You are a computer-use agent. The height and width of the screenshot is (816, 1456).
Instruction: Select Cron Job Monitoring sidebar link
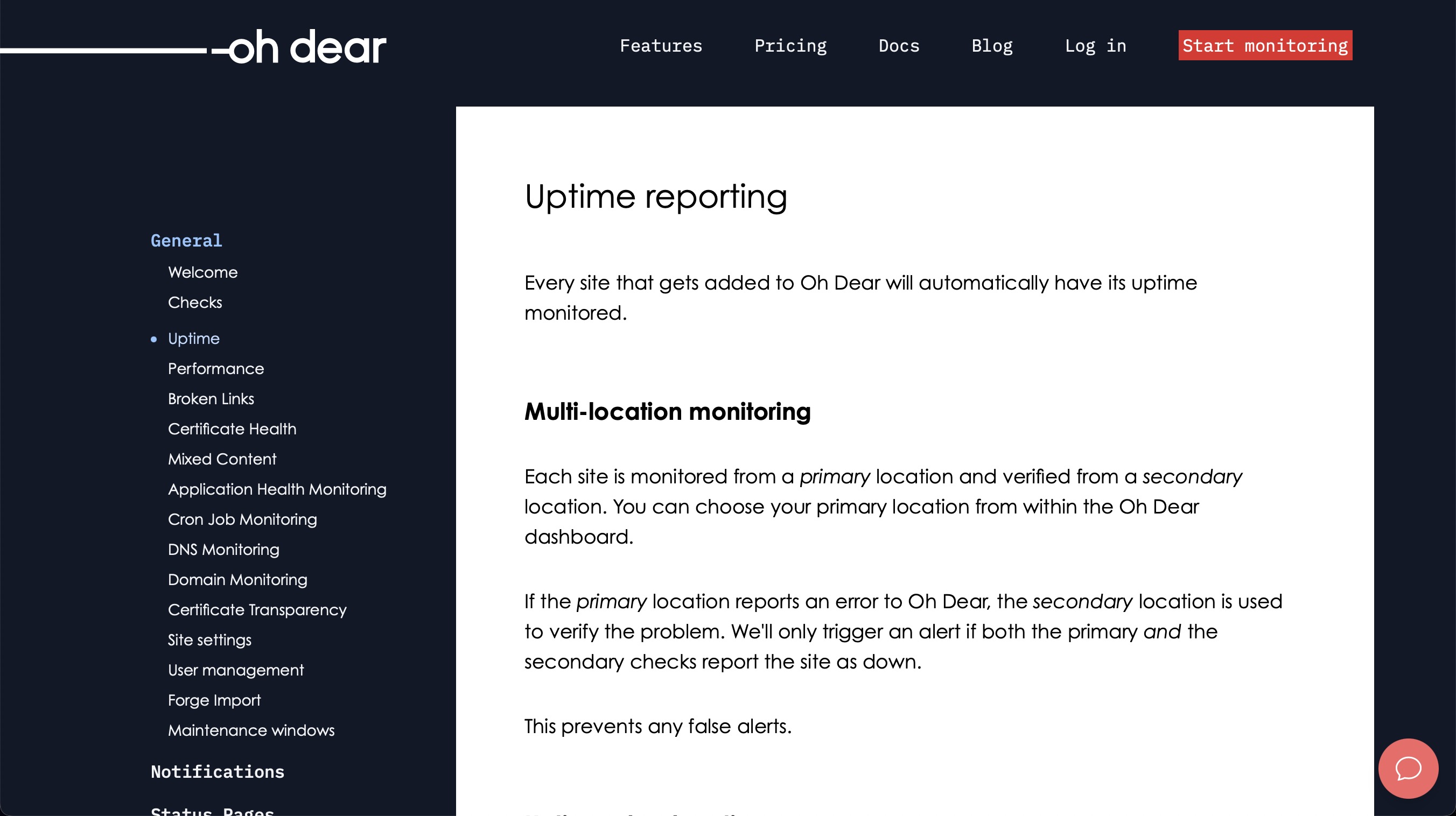(243, 518)
